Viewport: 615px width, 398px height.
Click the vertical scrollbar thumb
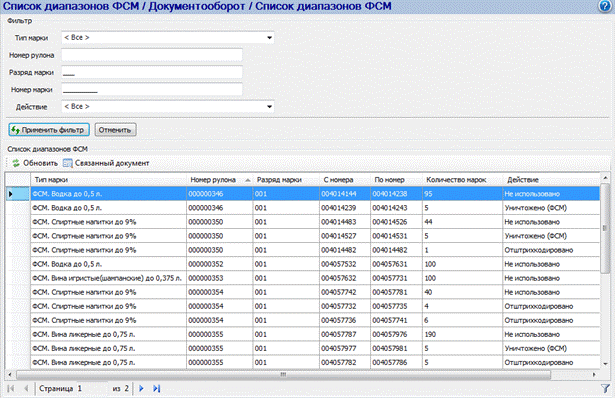tap(605, 228)
